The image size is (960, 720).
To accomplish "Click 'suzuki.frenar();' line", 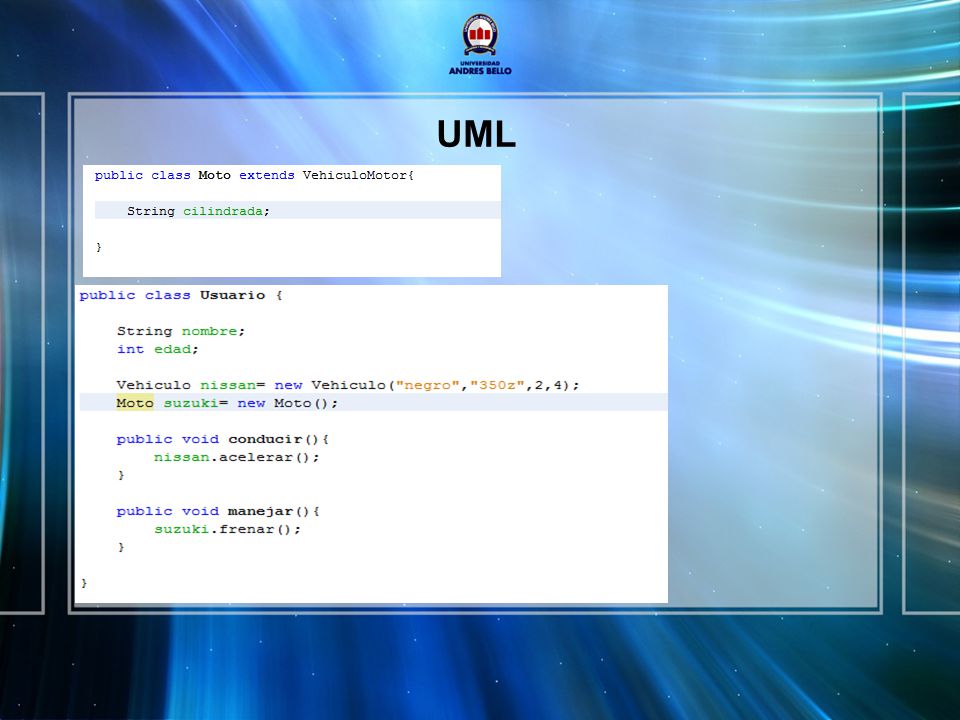I will (x=227, y=529).
